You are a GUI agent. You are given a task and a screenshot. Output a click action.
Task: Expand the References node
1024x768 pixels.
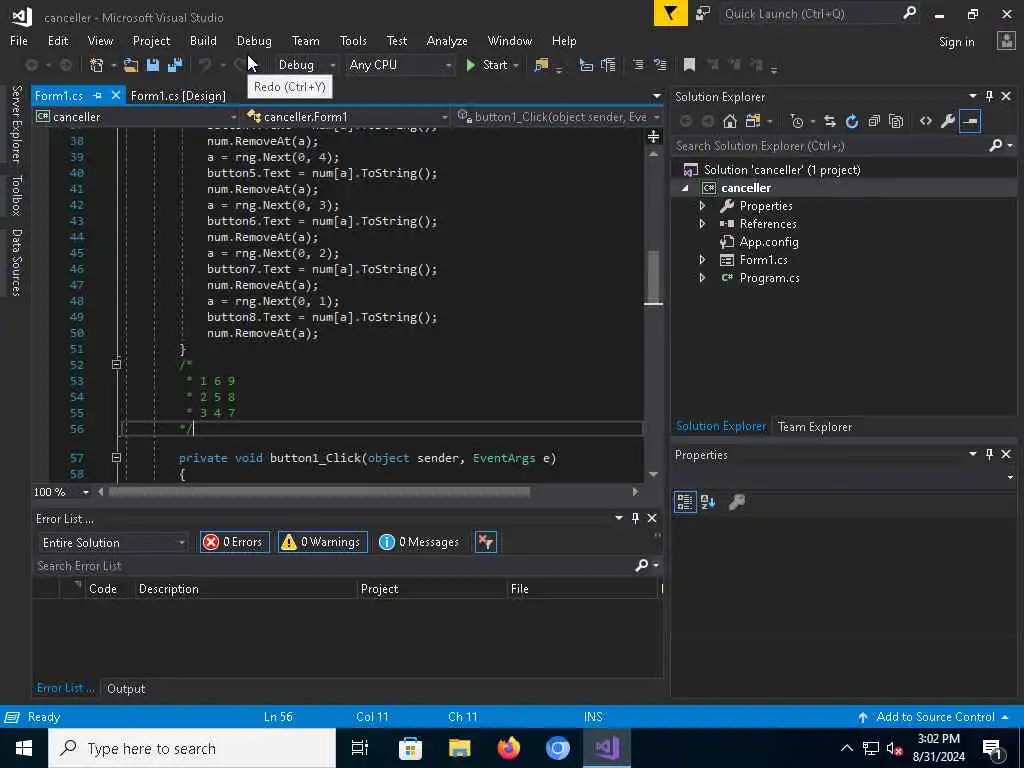coord(703,223)
